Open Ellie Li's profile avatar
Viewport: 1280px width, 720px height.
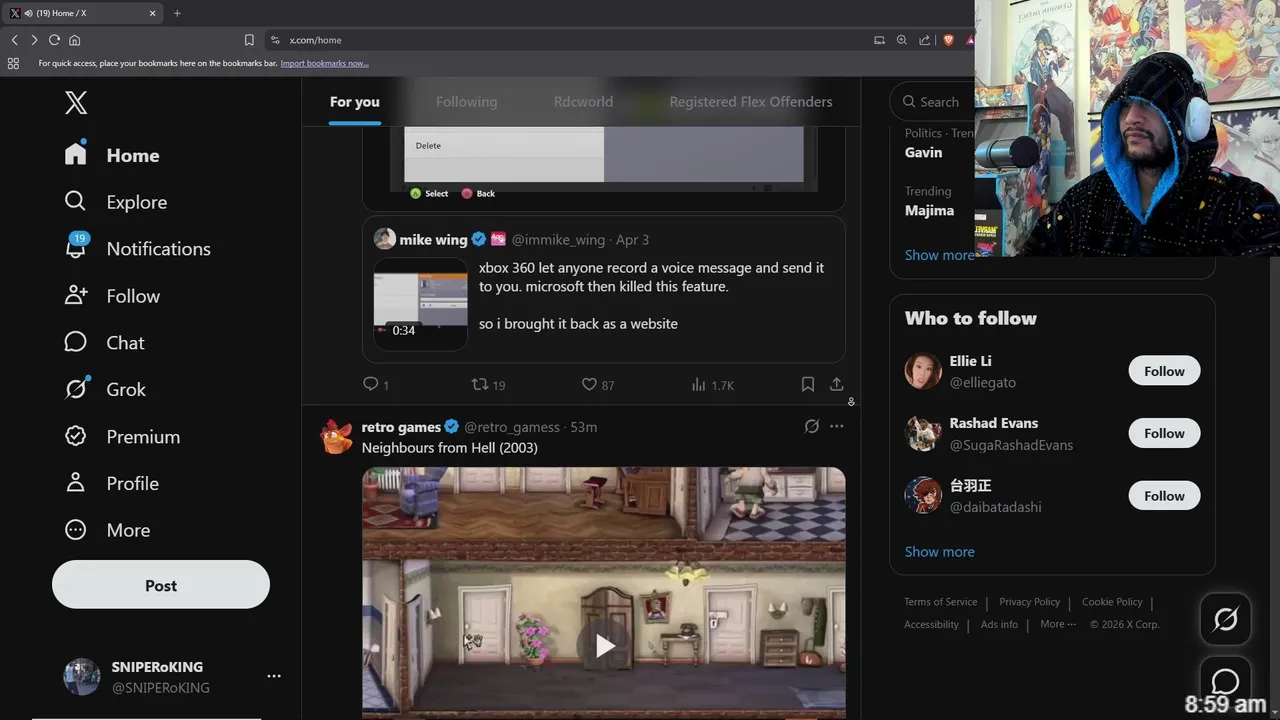[x=923, y=371]
